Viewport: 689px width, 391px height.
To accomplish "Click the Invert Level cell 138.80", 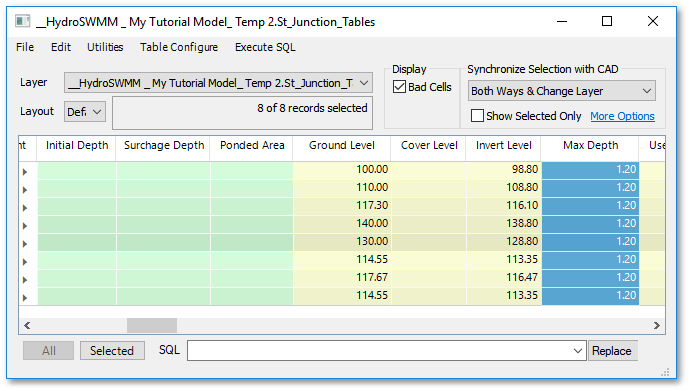I will click(x=504, y=224).
